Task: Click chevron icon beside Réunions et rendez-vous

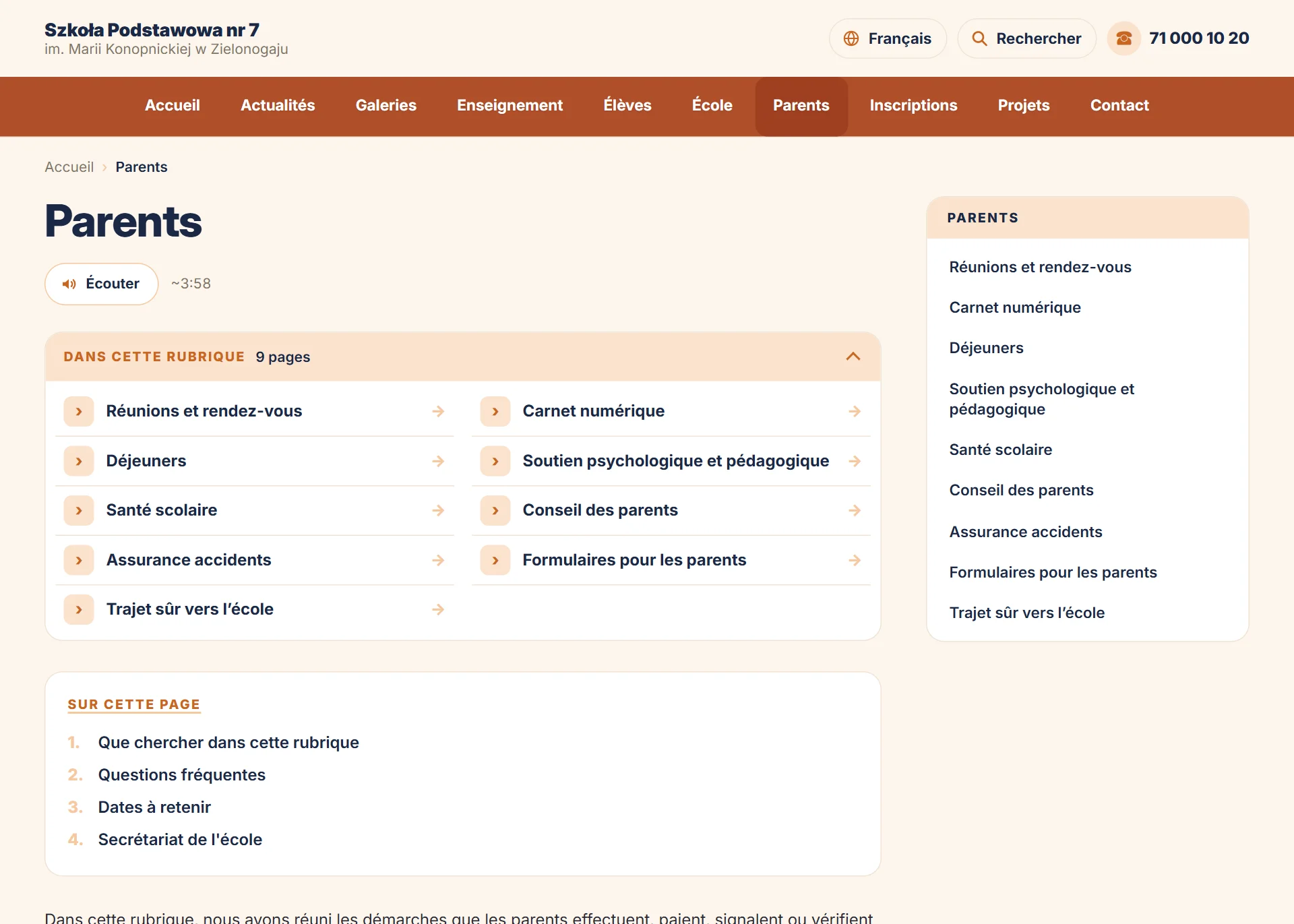Action: click(79, 411)
